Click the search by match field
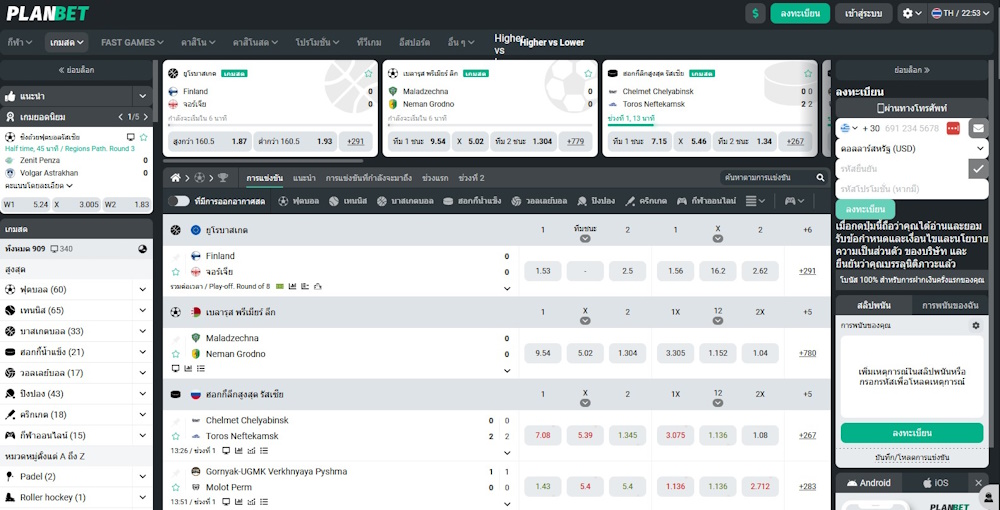 (x=768, y=178)
